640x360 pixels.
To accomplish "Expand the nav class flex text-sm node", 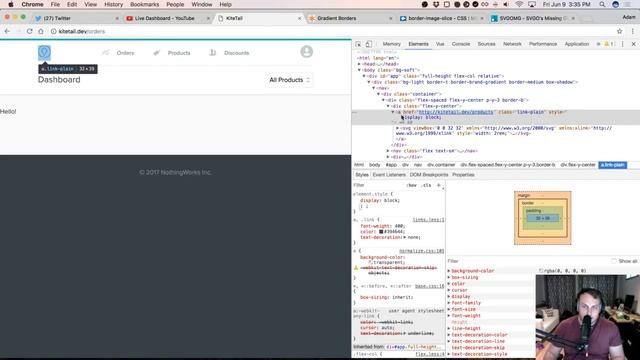I will [x=388, y=151].
